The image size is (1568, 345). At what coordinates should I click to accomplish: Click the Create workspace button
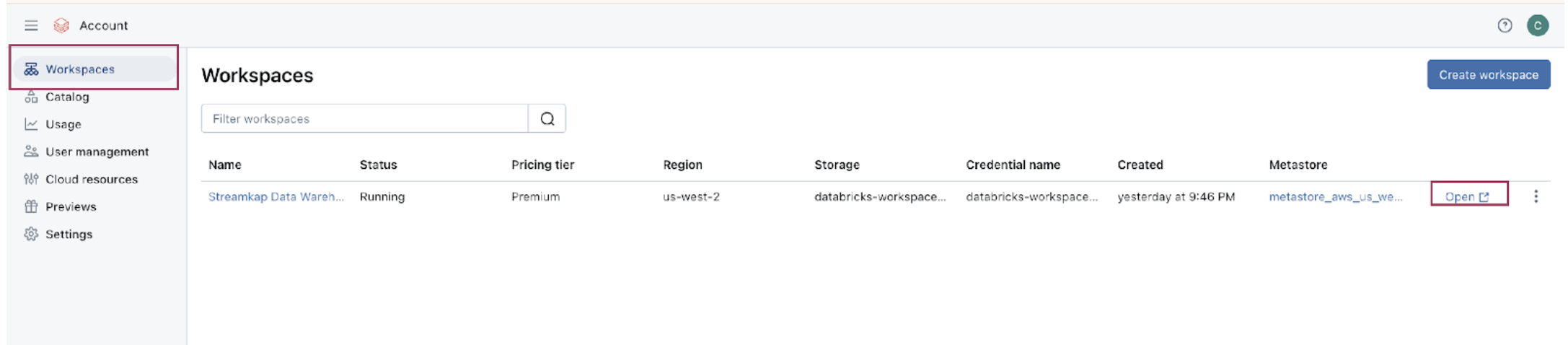tap(1488, 74)
